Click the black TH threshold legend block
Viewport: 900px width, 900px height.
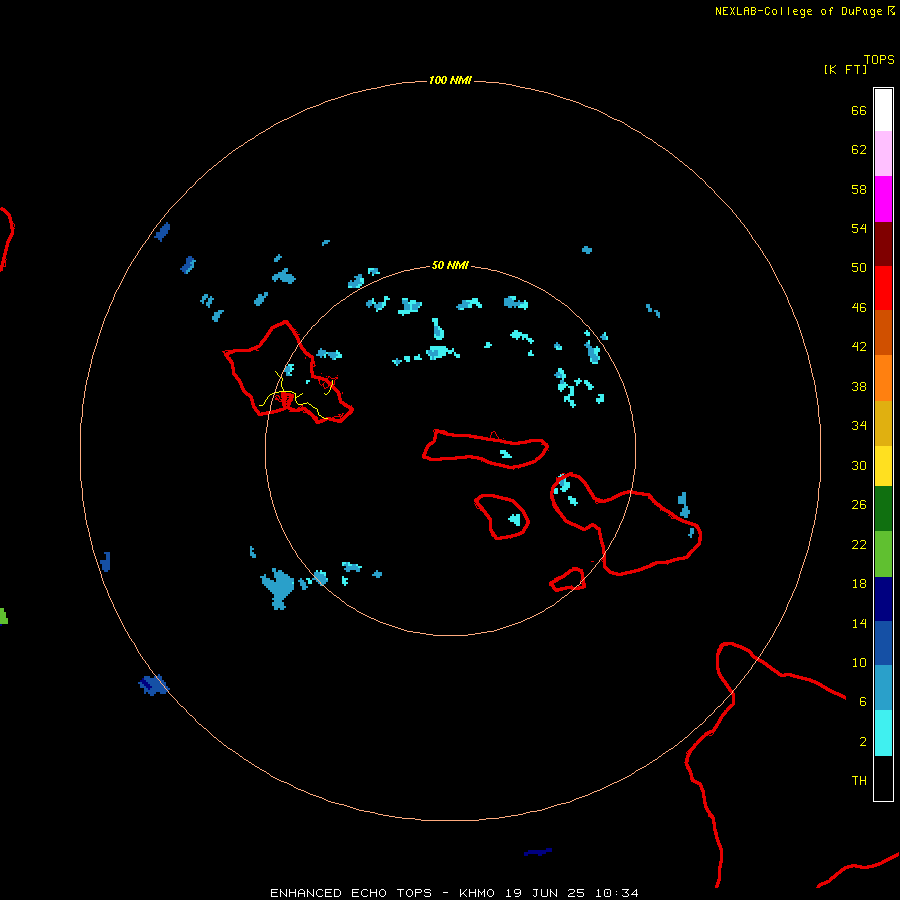883,778
